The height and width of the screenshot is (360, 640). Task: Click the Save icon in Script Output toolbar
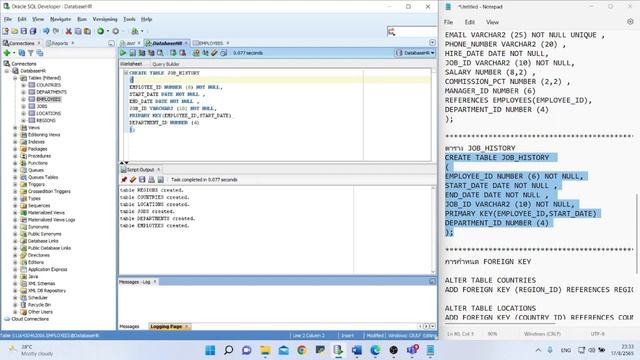click(142, 180)
